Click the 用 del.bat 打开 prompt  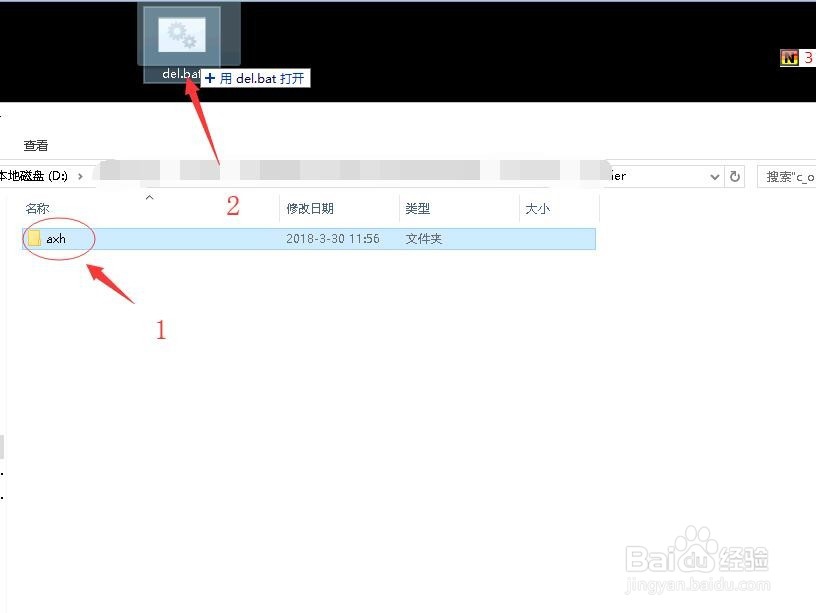click(256, 77)
